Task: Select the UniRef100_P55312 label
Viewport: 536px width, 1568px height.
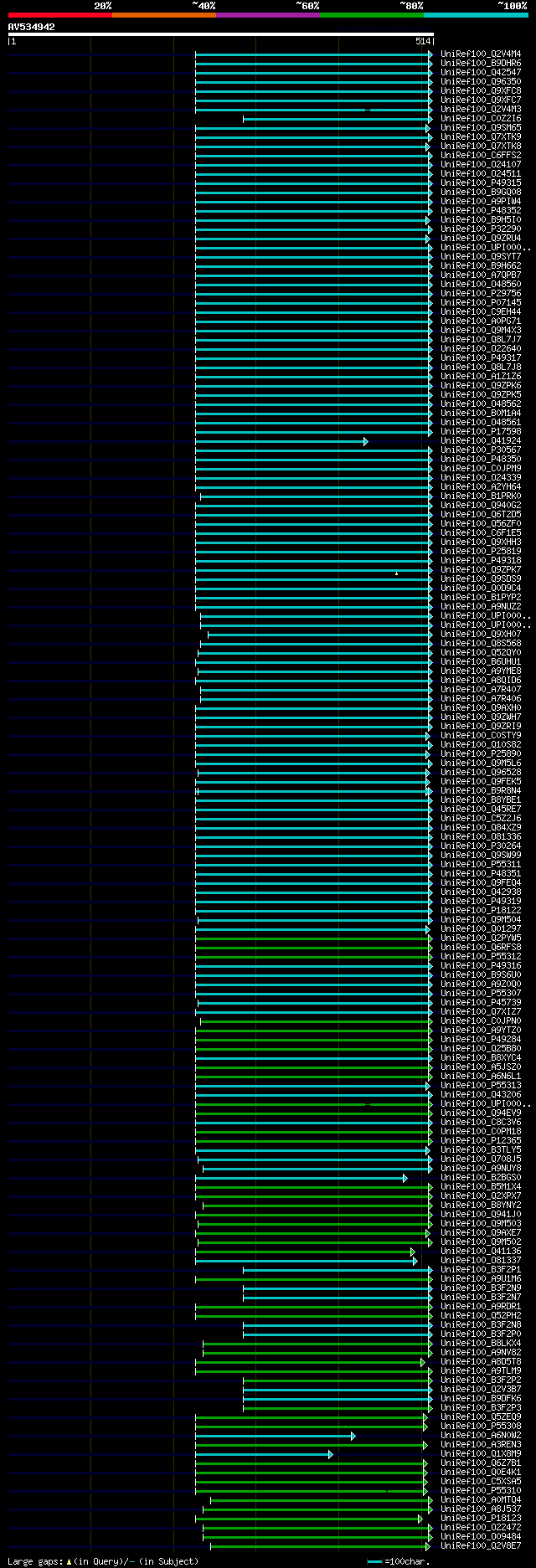Action: tap(481, 957)
